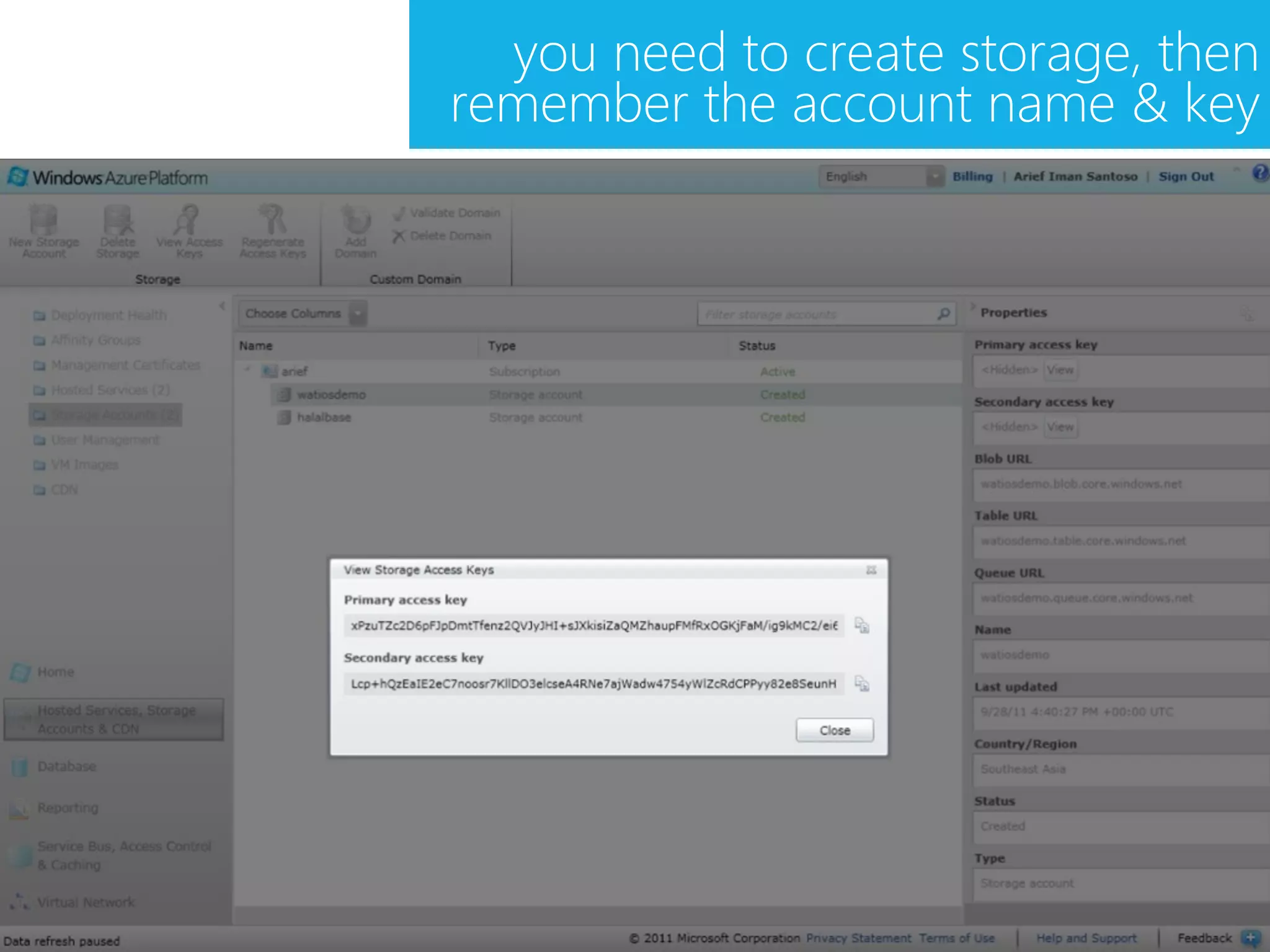Viewport: 1270px width, 952px height.
Task: Close the View Storage Access Keys dialog with the X
Action: point(871,570)
